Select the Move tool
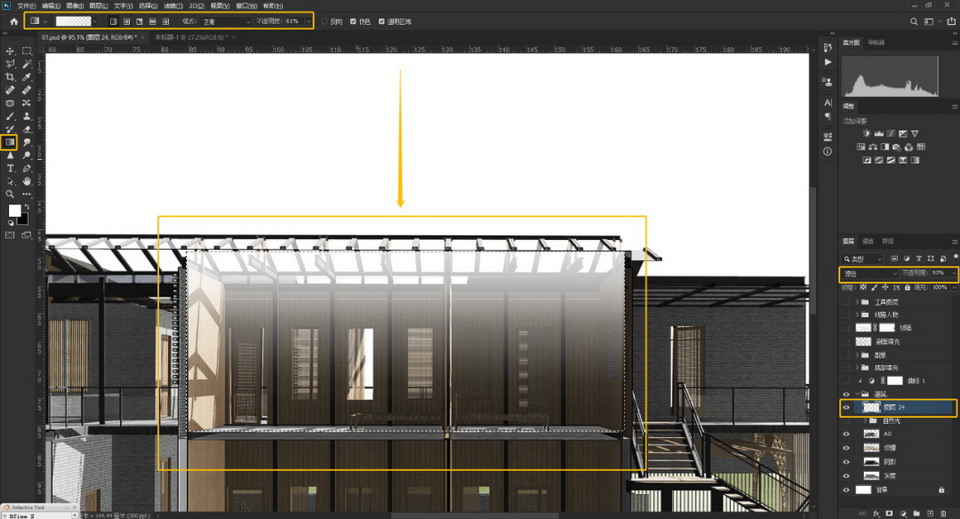Screen dimensions: 960x519 pos(11,51)
